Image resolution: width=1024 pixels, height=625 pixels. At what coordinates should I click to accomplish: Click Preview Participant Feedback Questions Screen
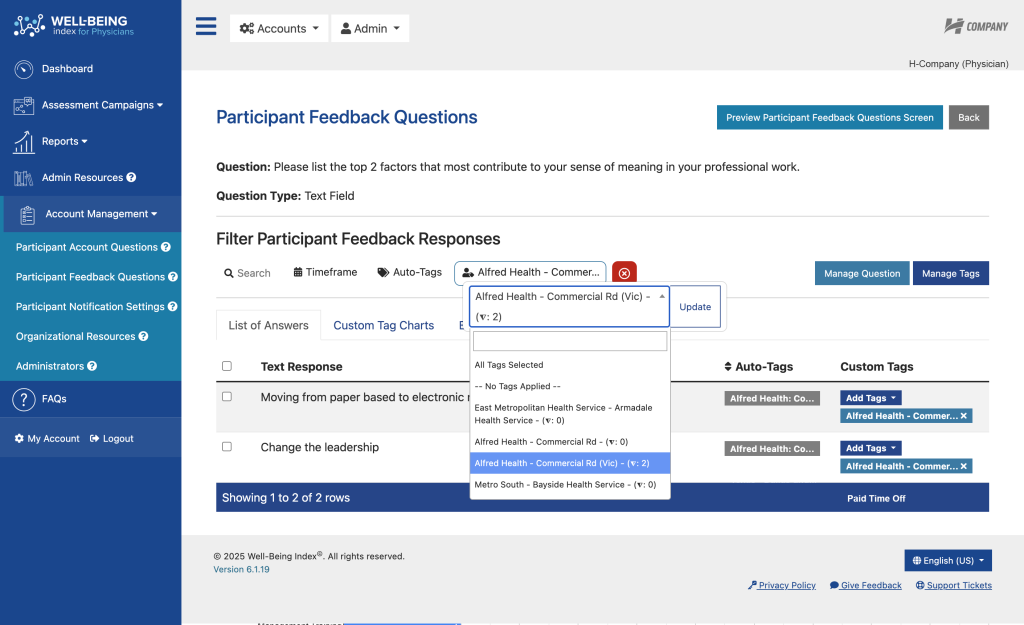click(829, 118)
